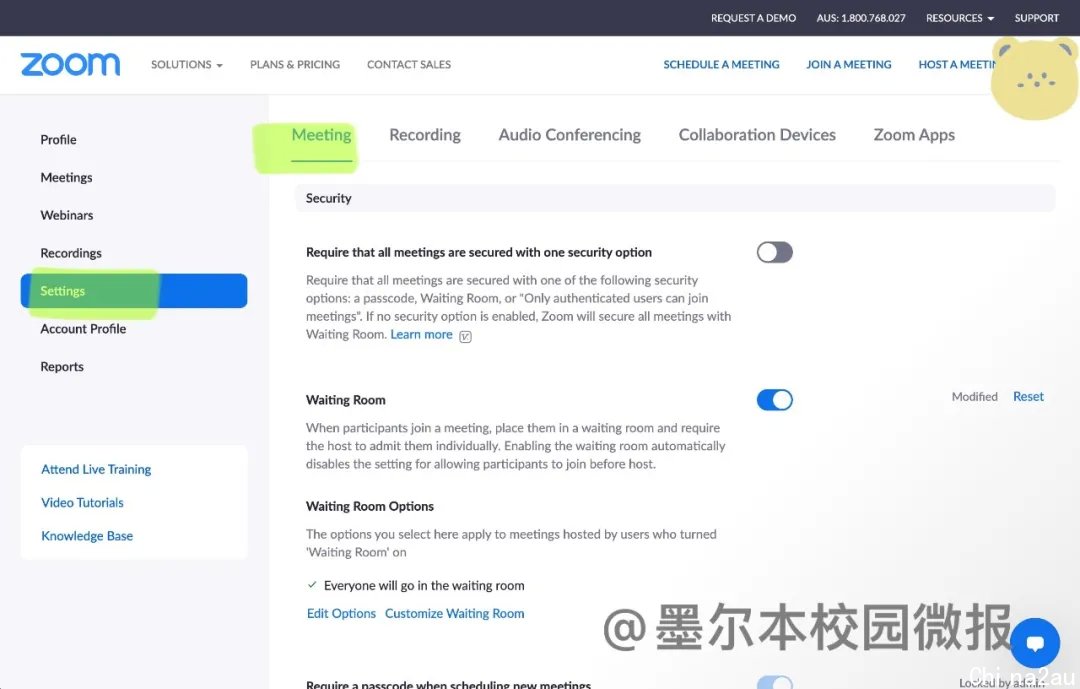This screenshot has height=689, width=1080.
Task: Go to the Zoom Apps tab
Action: (914, 135)
